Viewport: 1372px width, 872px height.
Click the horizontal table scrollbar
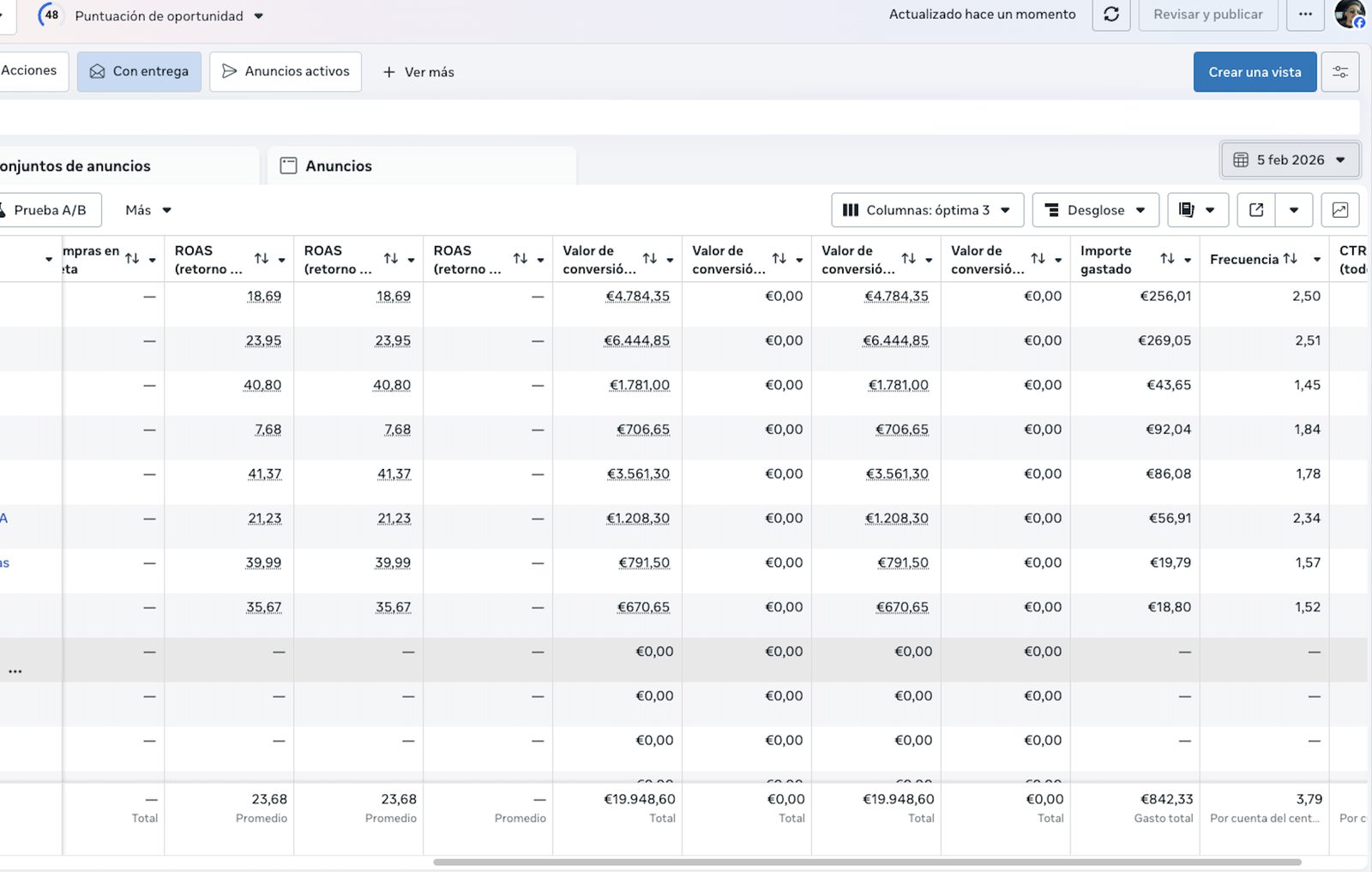pyautogui.click(x=867, y=862)
